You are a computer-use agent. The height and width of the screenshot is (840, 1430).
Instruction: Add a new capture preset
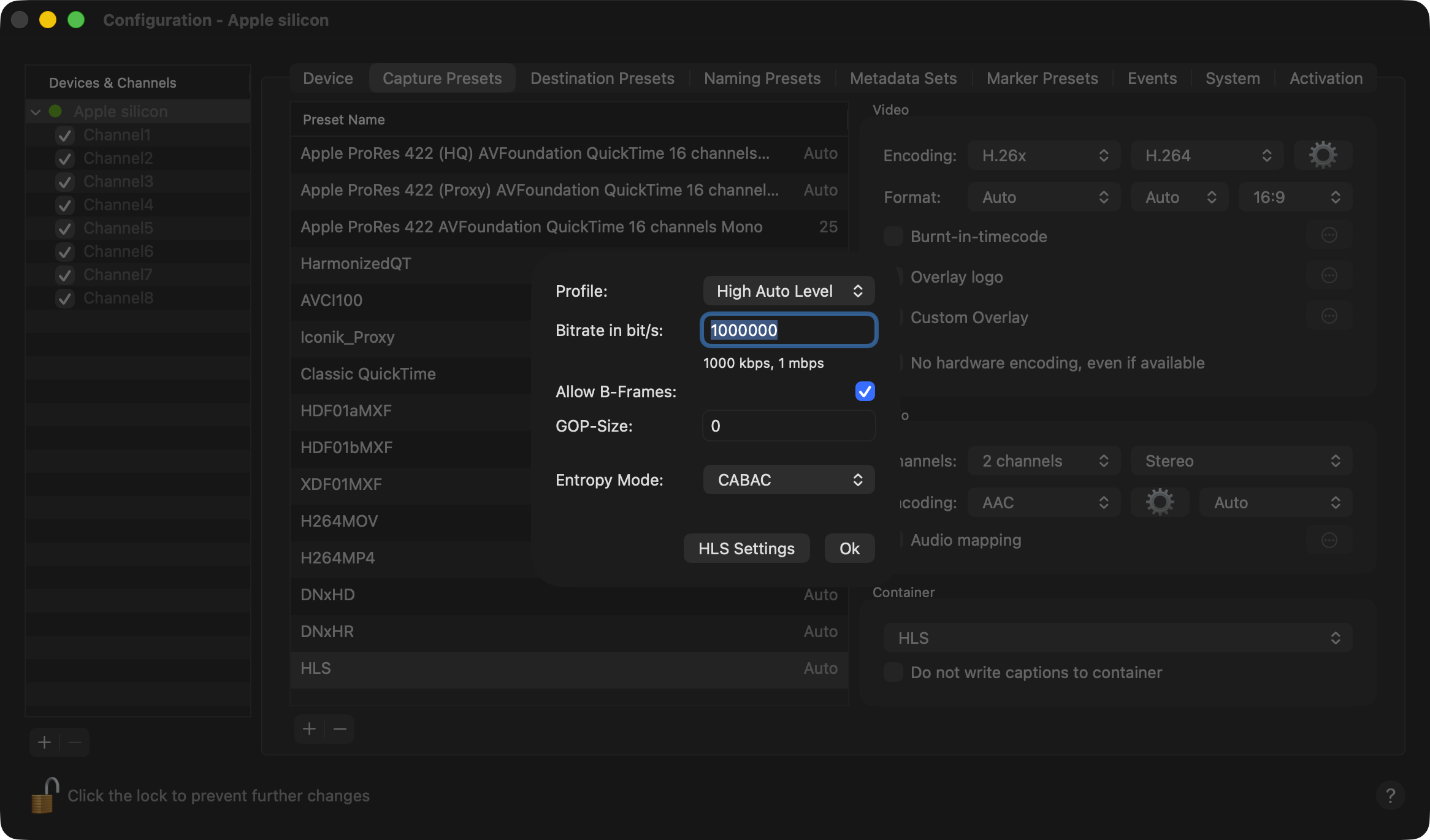pos(309,728)
